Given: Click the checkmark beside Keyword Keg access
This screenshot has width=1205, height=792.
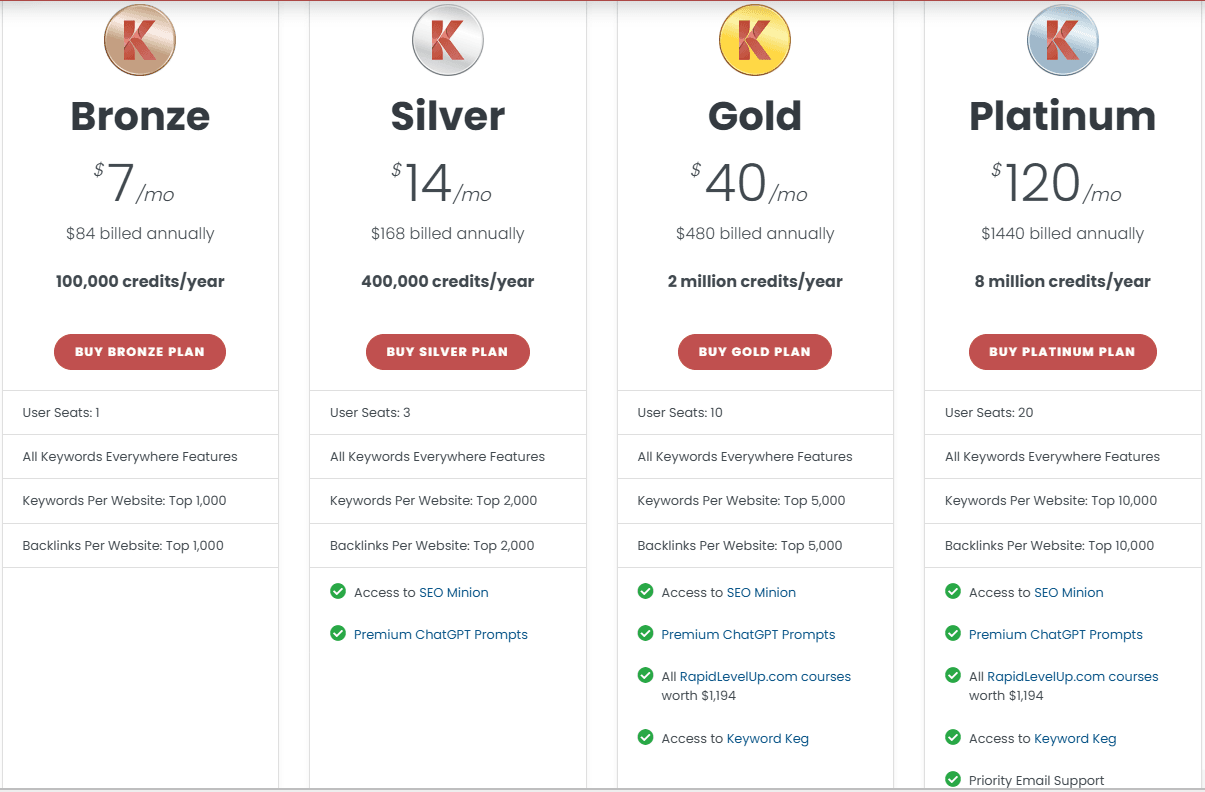Looking at the screenshot, I should pos(645,738).
